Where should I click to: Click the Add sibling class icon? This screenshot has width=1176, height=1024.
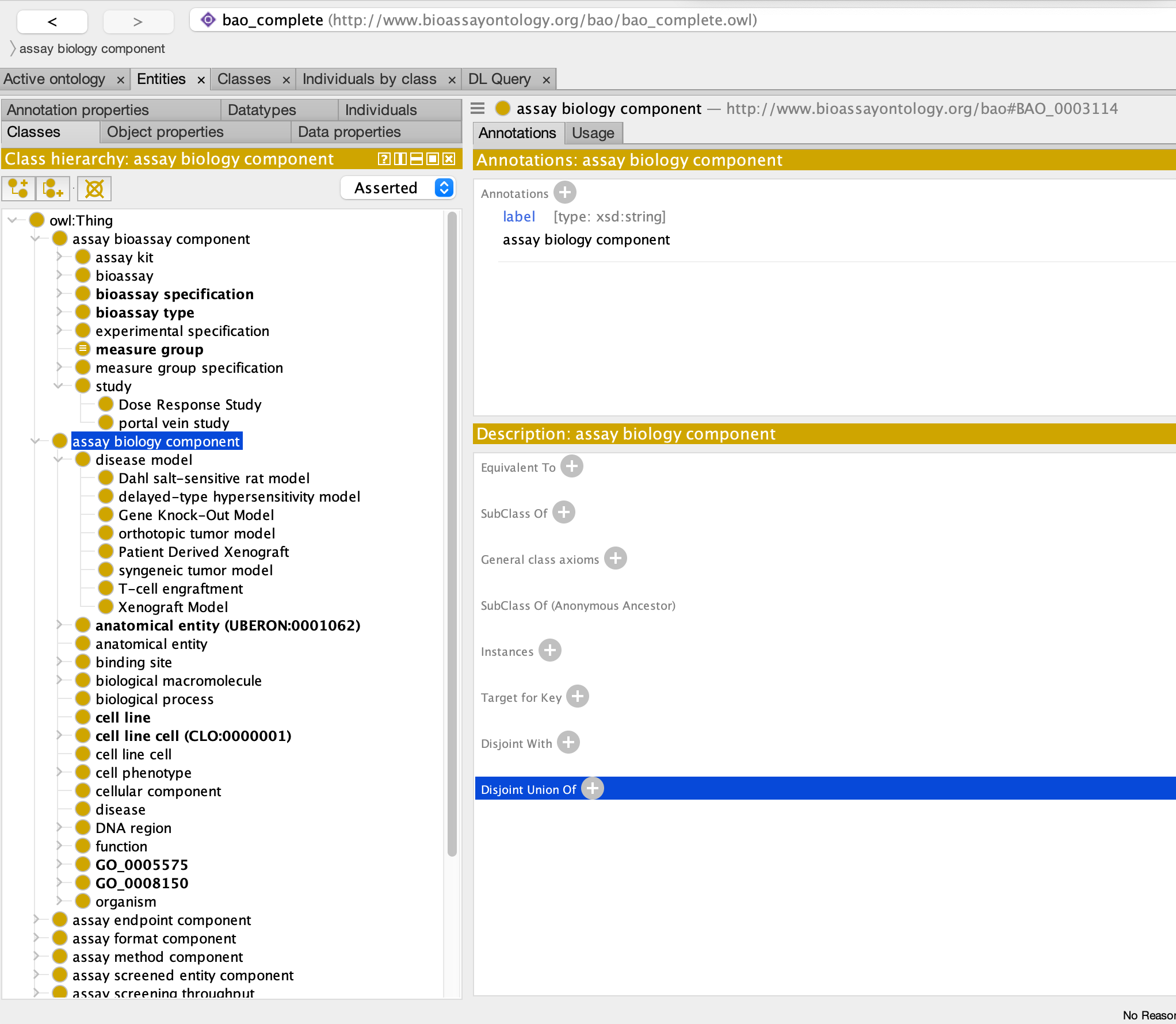coord(53,188)
